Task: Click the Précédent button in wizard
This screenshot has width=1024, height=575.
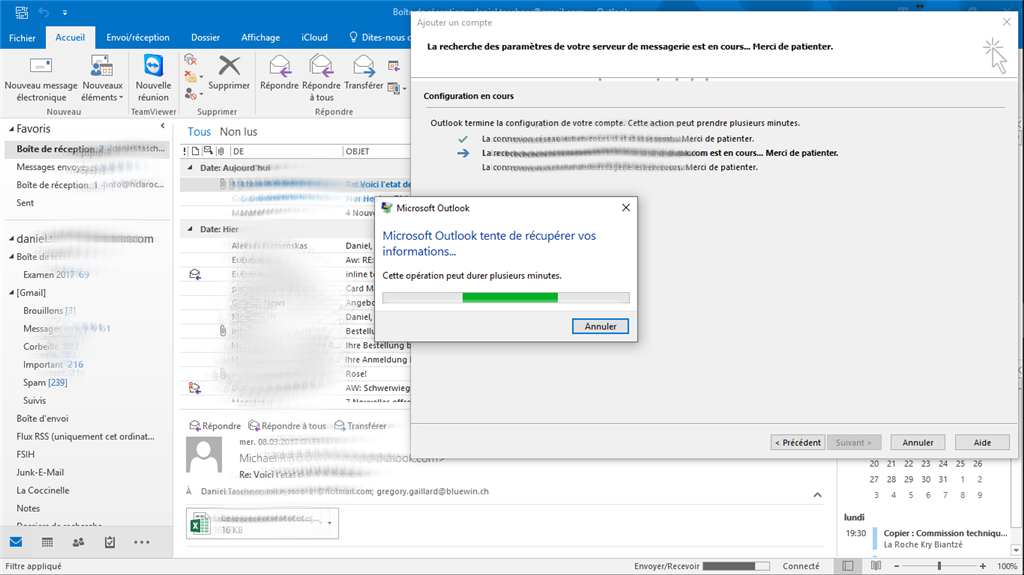Action: tap(797, 442)
